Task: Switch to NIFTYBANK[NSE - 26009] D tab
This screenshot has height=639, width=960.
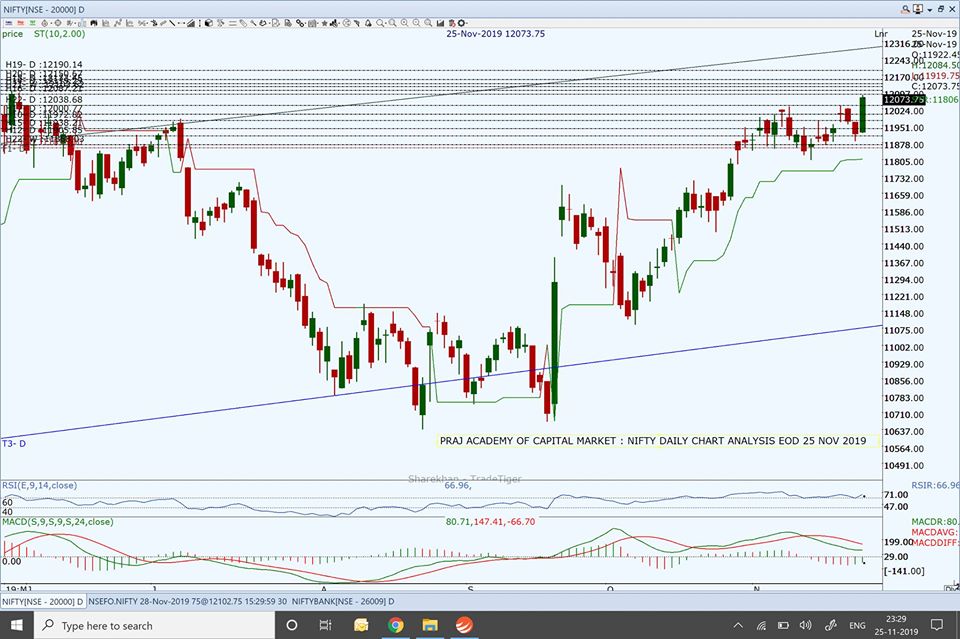Action: point(343,602)
